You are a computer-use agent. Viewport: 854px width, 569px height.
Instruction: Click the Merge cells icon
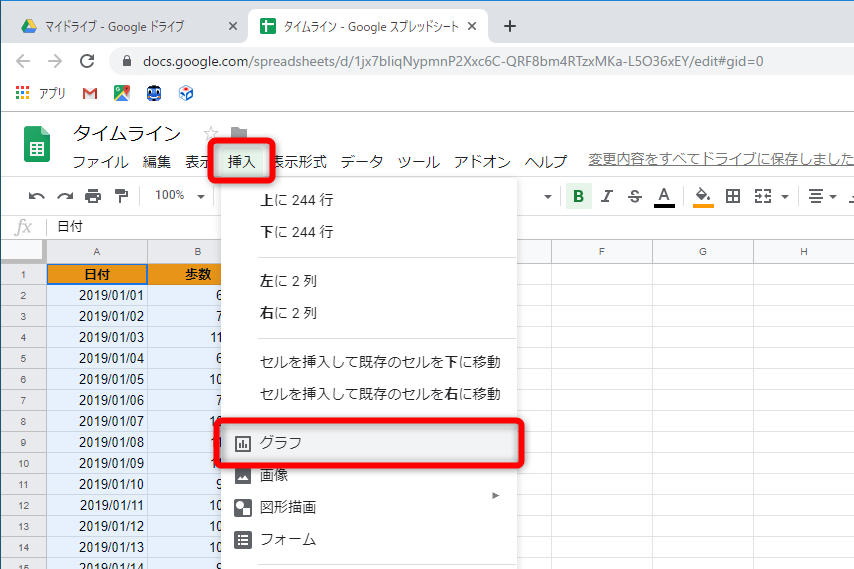pyautogui.click(x=763, y=196)
